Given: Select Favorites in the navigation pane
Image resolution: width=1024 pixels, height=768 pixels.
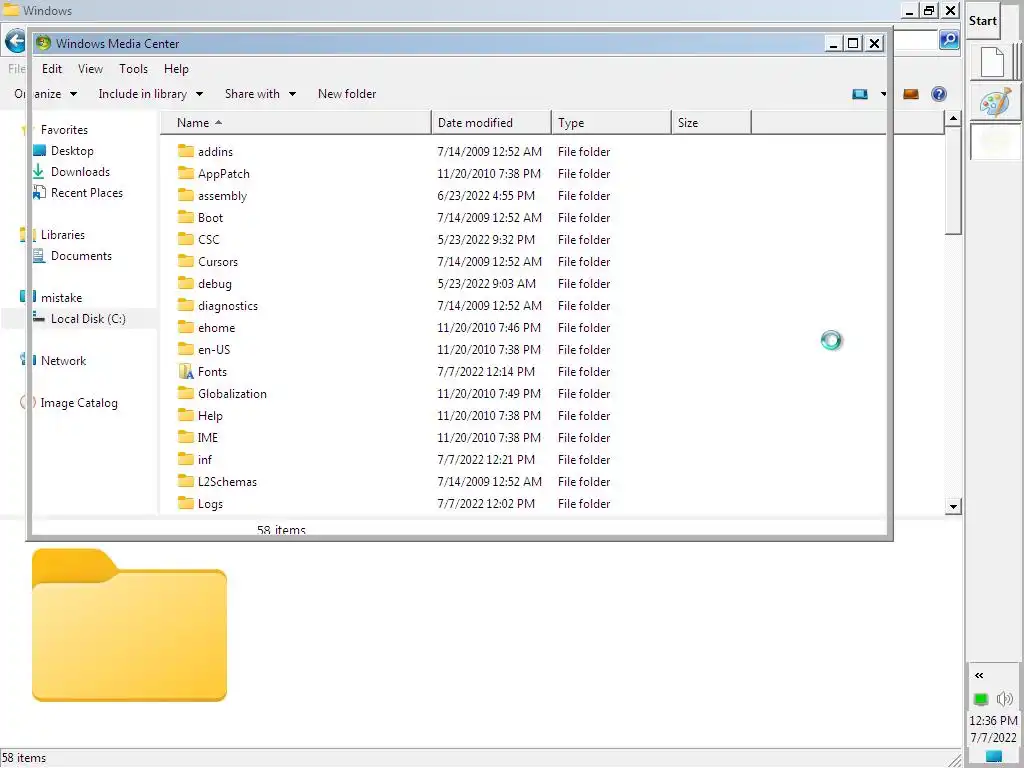Looking at the screenshot, I should tap(64, 129).
